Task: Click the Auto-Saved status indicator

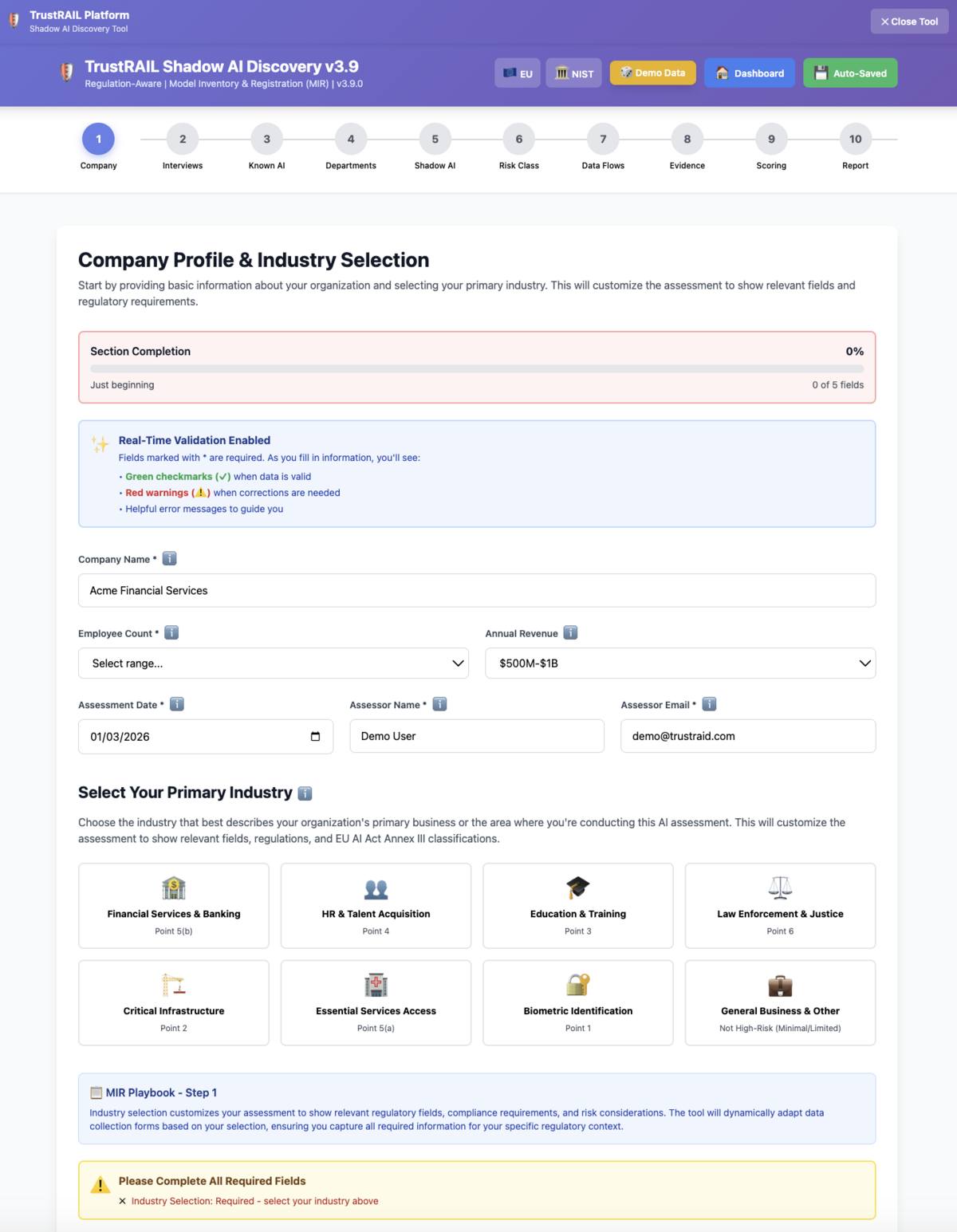Action: tap(850, 73)
